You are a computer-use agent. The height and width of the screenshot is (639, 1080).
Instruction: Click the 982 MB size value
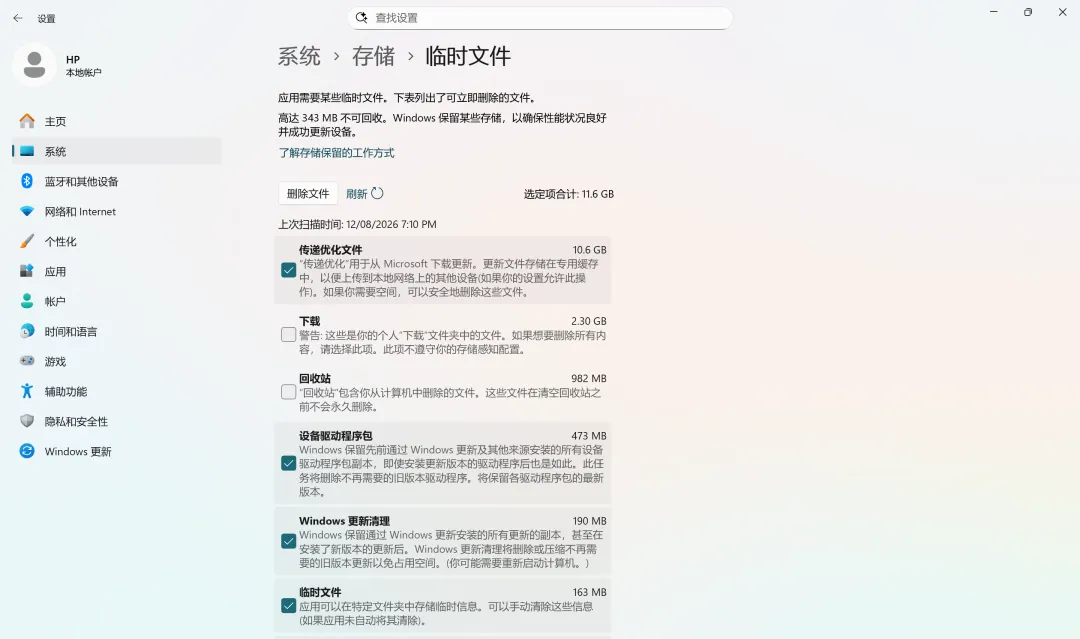click(589, 378)
